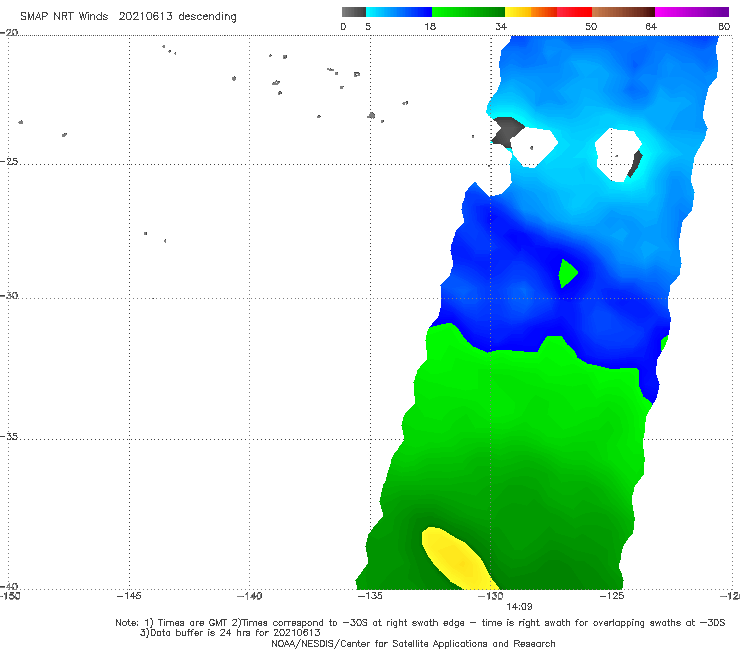Click the swath time label '14:09'
This screenshot has height=650, width=740.
519,607
